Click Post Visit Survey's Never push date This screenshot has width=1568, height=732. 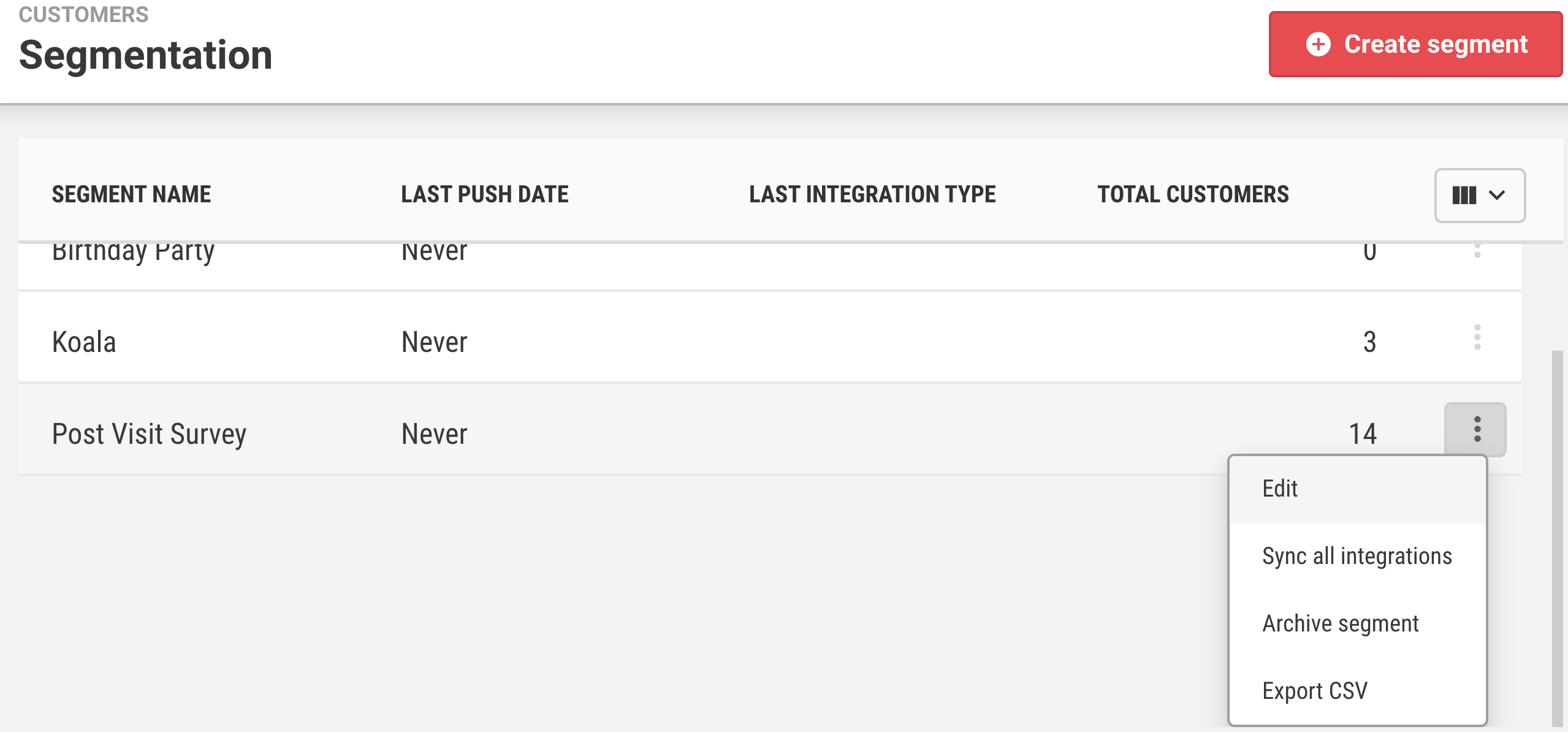click(434, 434)
